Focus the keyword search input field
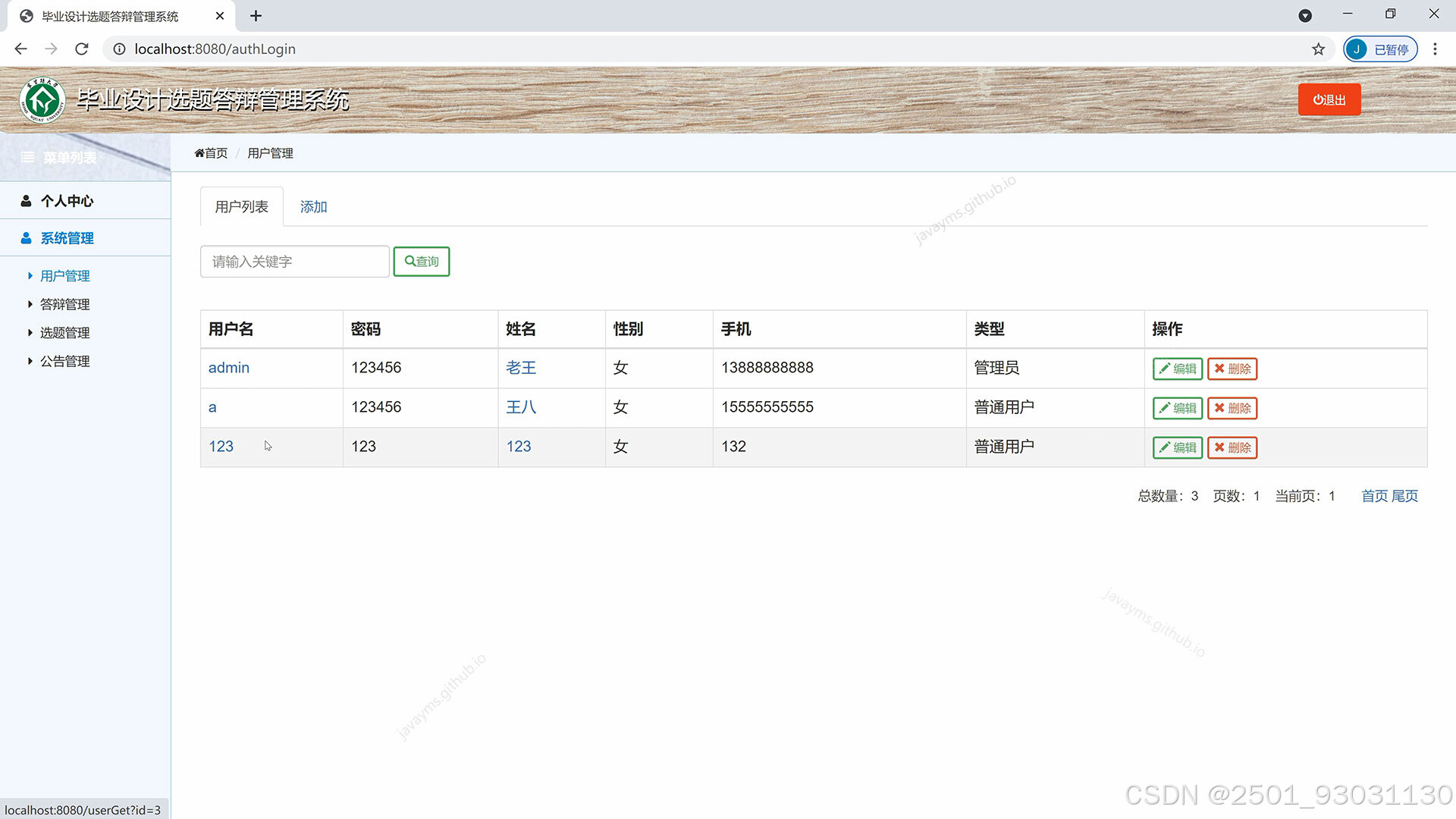Screen dimensions: 1456x819 294,262
